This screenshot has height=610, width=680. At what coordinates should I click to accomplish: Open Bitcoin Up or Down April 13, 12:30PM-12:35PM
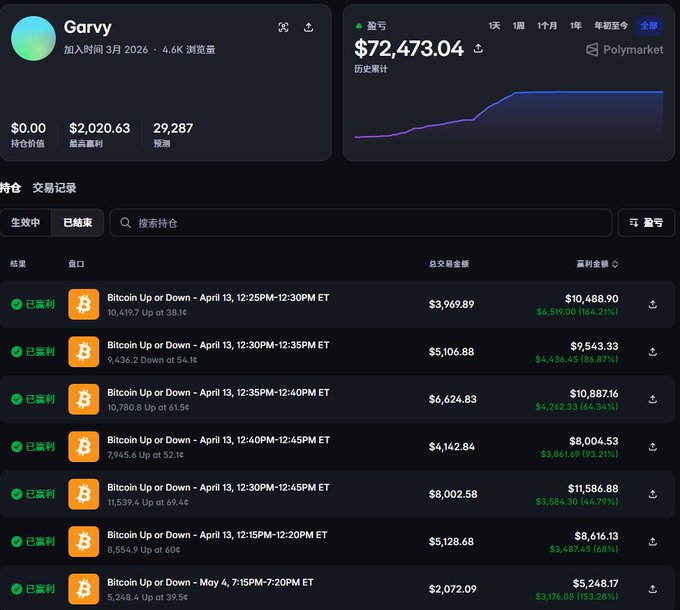click(218, 345)
